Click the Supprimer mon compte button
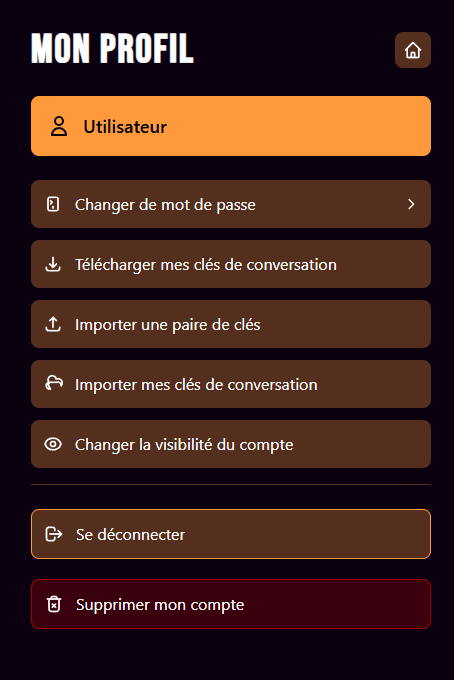454x680 pixels. click(x=231, y=604)
